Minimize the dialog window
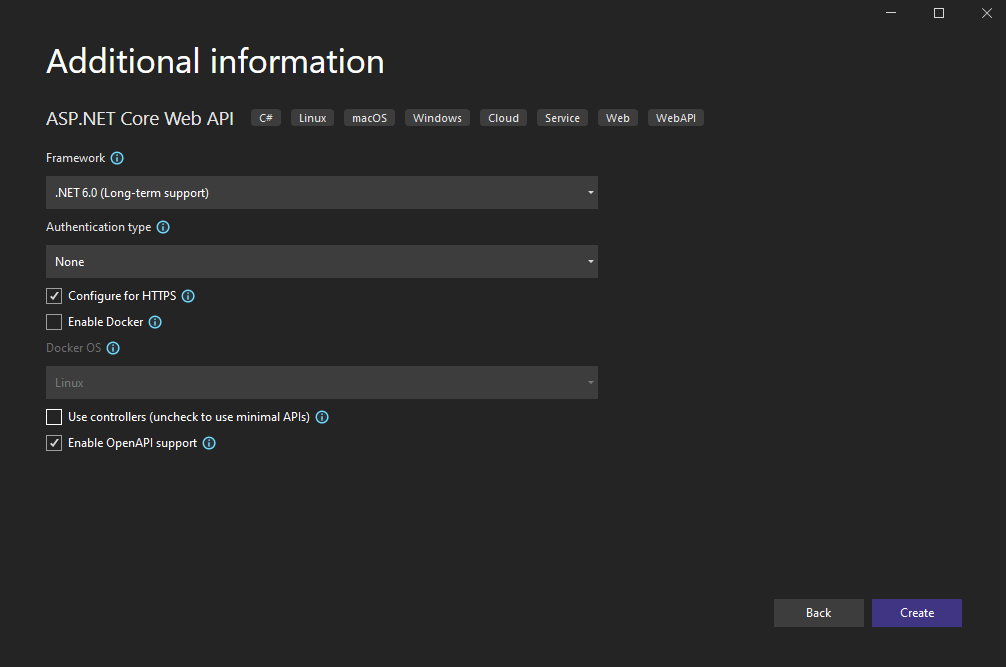The width and height of the screenshot is (1006, 667). click(891, 13)
